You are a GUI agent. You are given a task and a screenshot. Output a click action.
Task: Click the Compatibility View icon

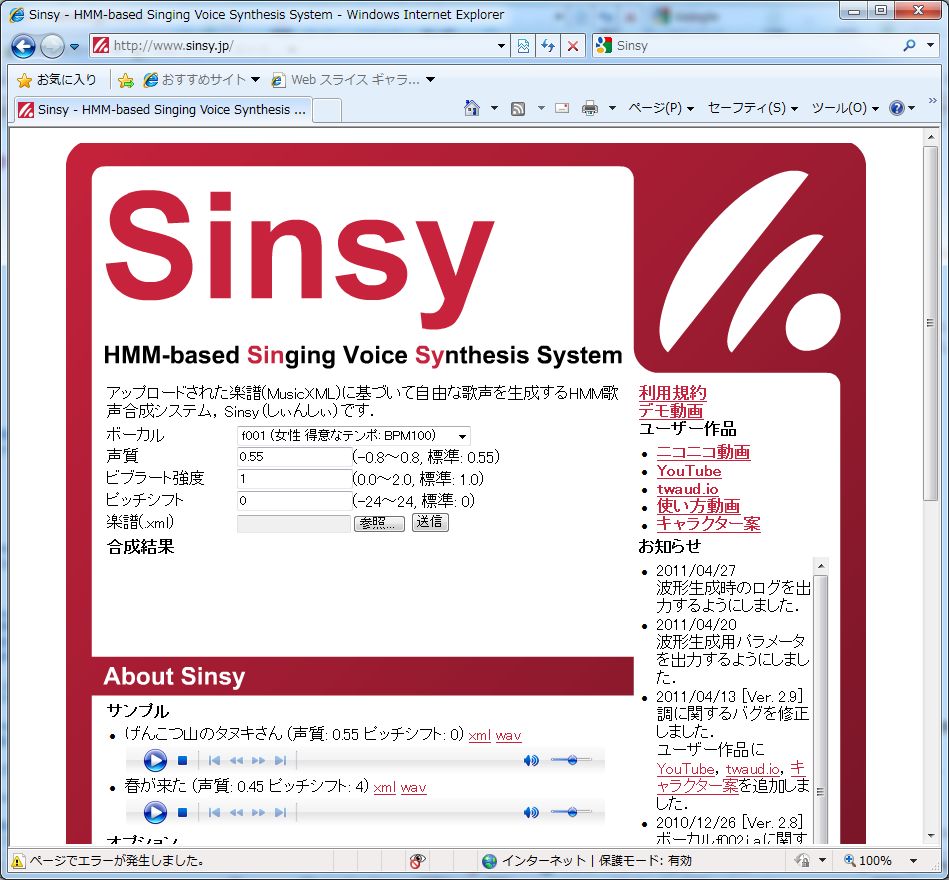click(x=524, y=46)
